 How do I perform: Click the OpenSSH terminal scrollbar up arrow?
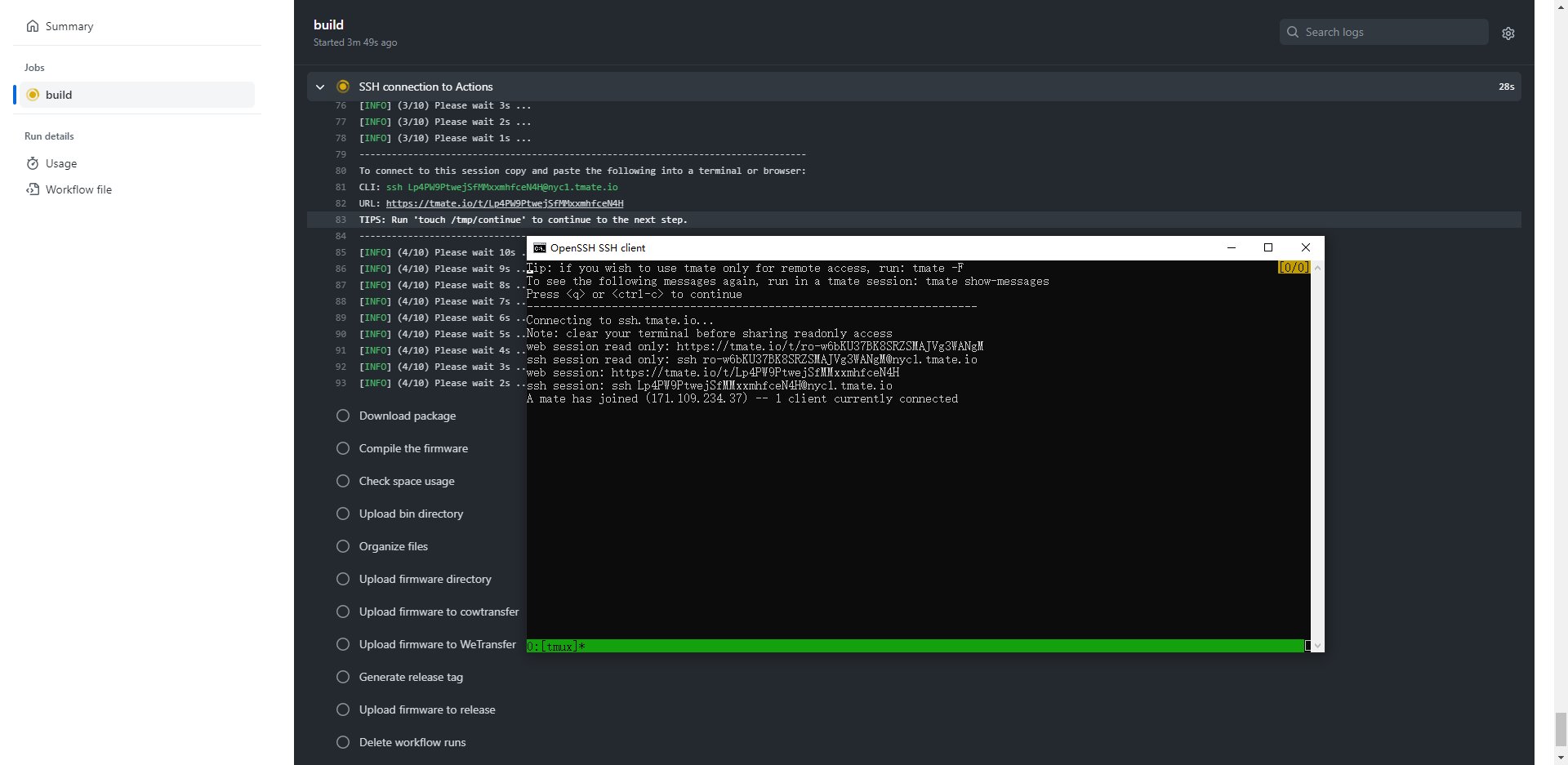1317,268
